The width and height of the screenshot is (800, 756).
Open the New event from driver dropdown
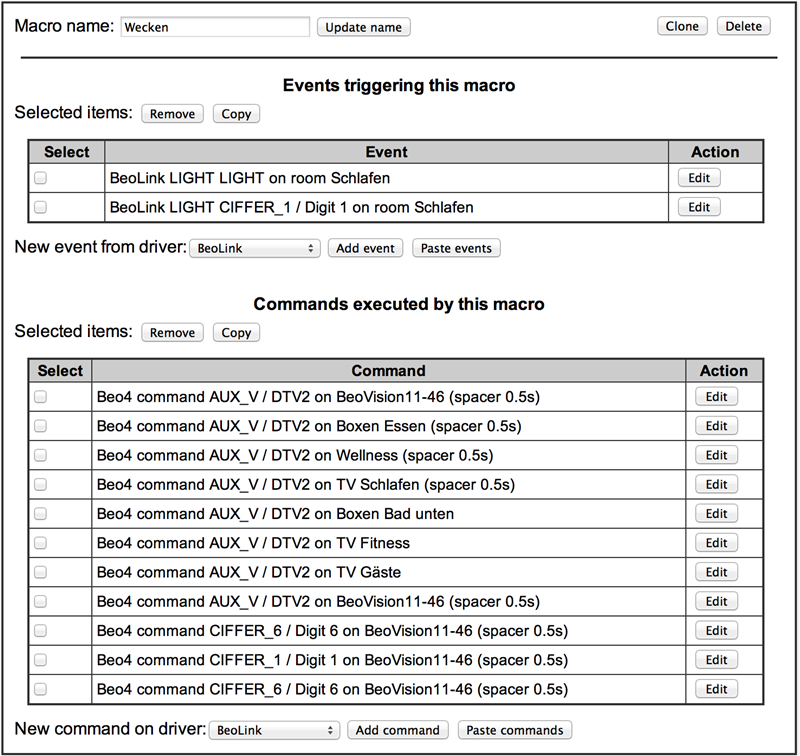pyautogui.click(x=254, y=248)
